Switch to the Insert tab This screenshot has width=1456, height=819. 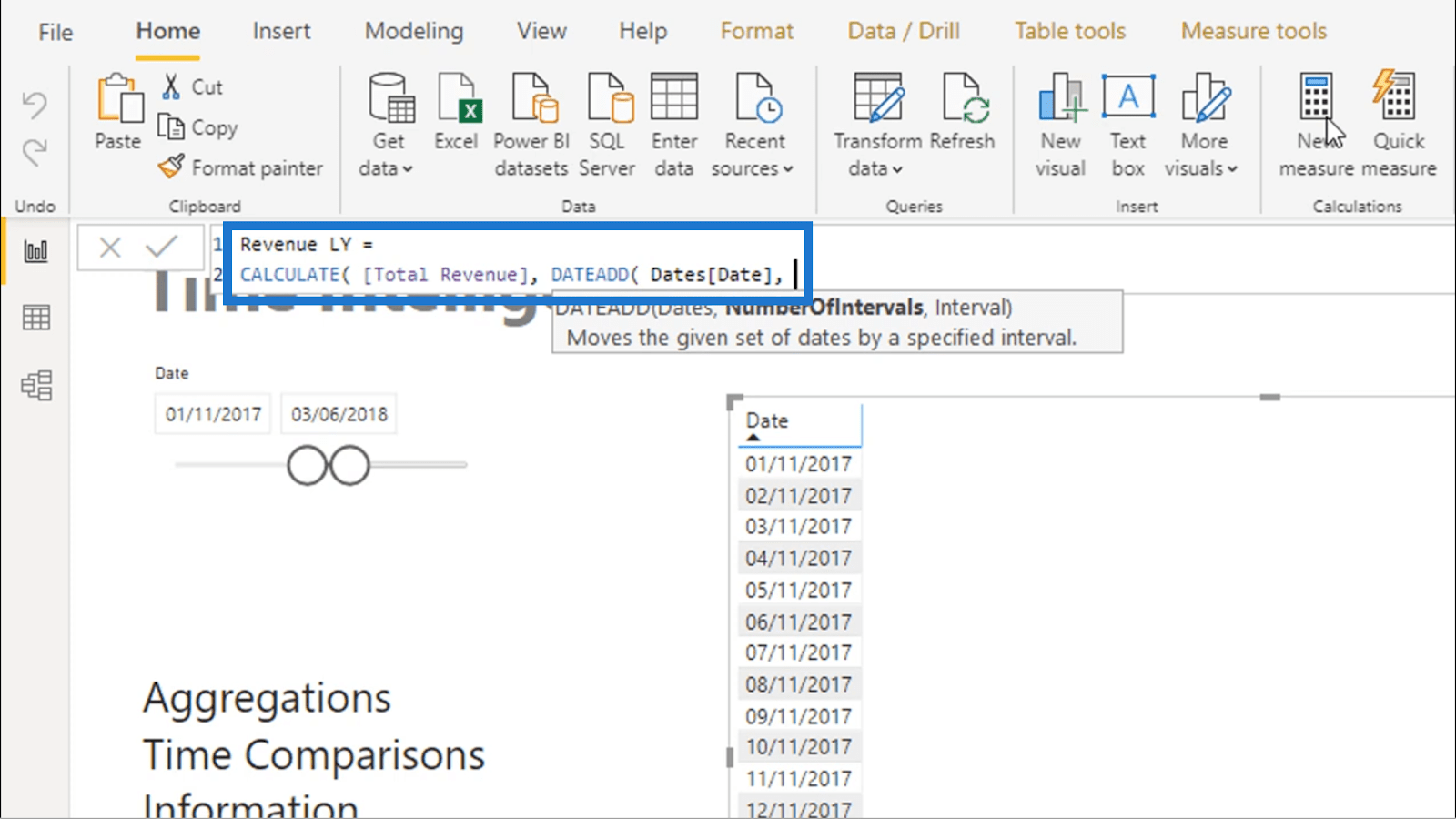[x=281, y=31]
